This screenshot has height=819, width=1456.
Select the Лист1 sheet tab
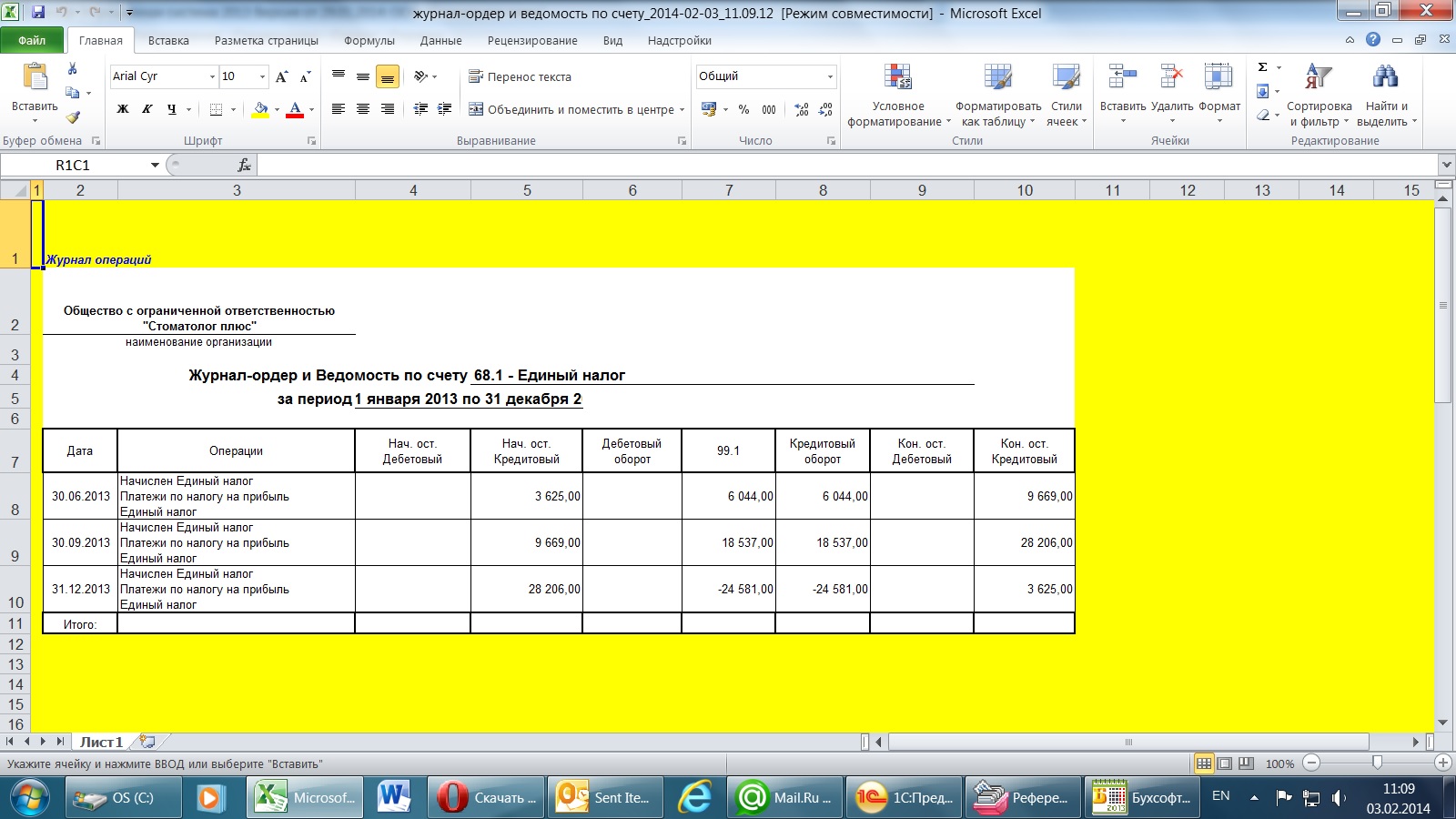101,743
